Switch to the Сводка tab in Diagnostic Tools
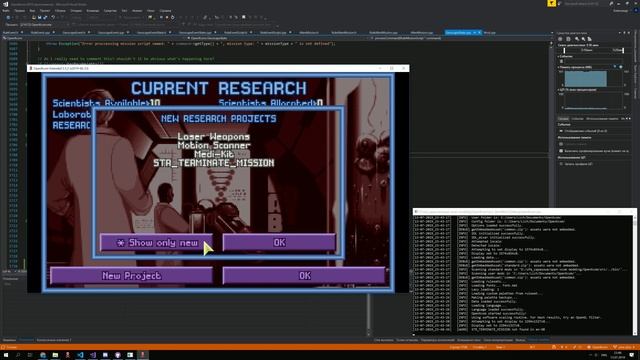Viewport: 640px width, 360px height. click(563, 118)
